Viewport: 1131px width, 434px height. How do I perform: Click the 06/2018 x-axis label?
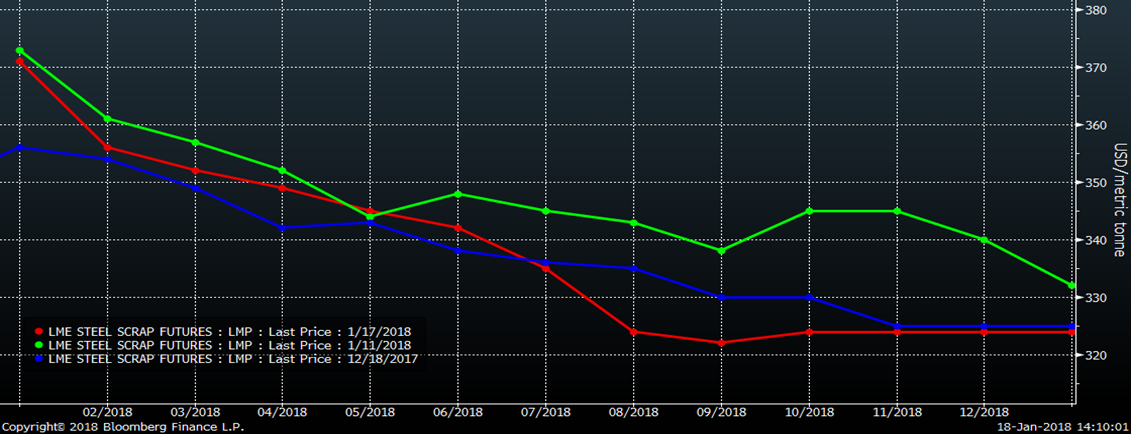(457, 412)
